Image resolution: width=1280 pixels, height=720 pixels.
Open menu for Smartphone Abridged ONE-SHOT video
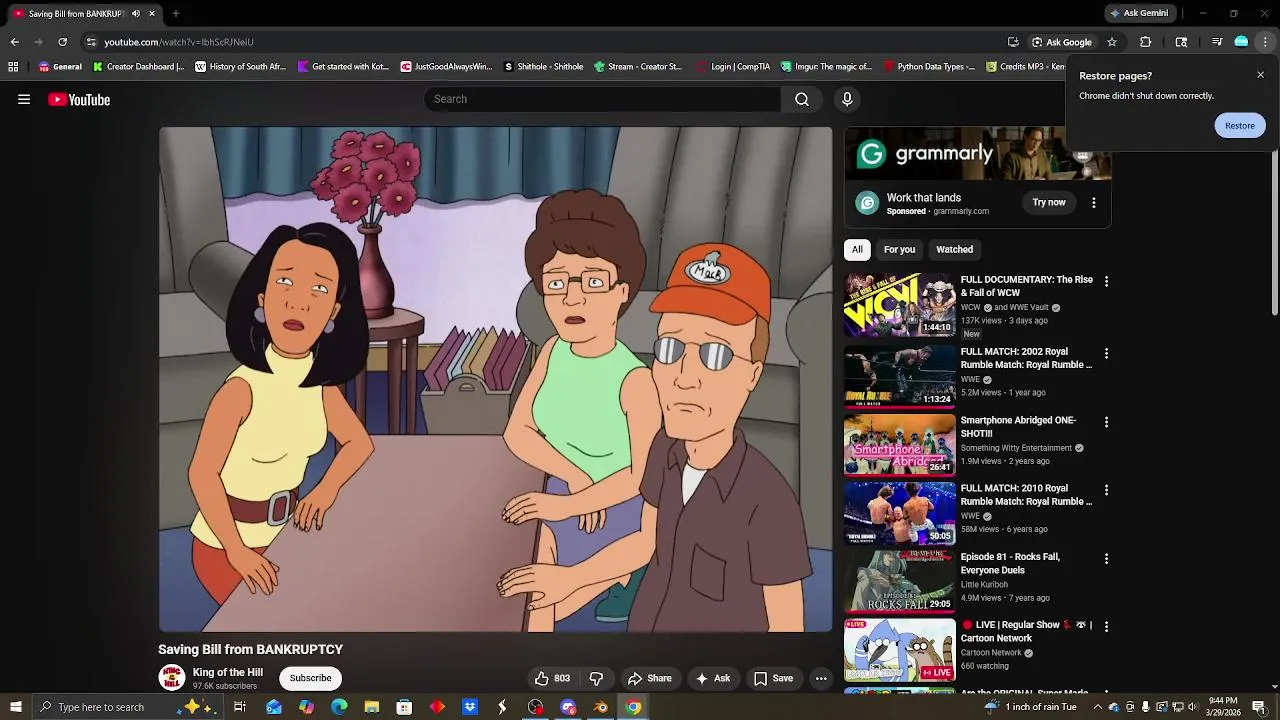1106,422
